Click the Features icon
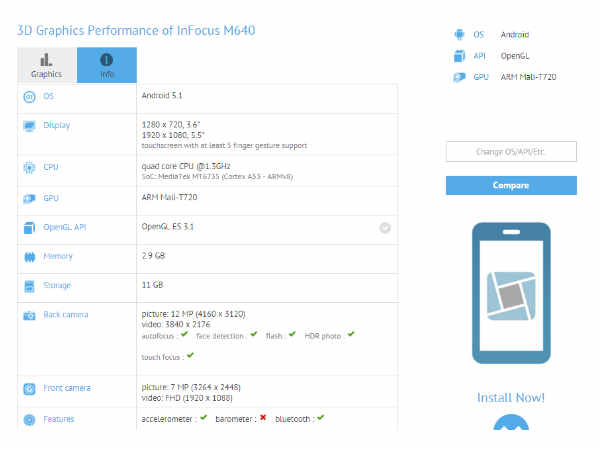 point(29,420)
